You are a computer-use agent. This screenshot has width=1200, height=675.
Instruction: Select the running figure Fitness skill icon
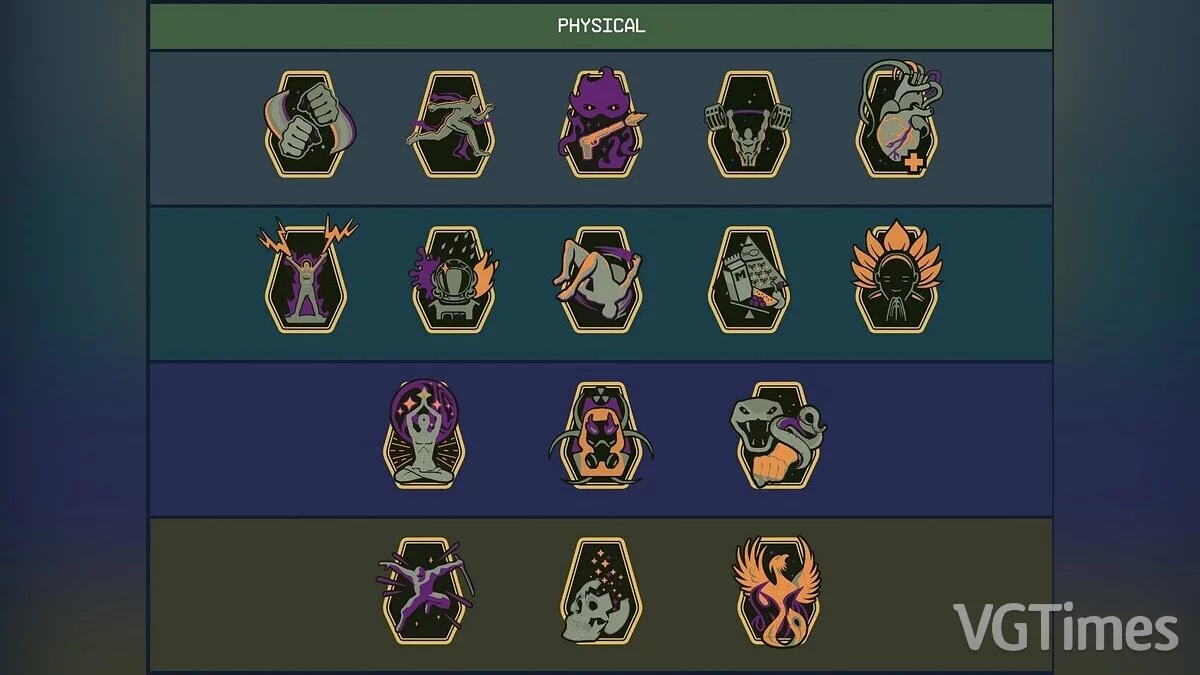point(453,125)
